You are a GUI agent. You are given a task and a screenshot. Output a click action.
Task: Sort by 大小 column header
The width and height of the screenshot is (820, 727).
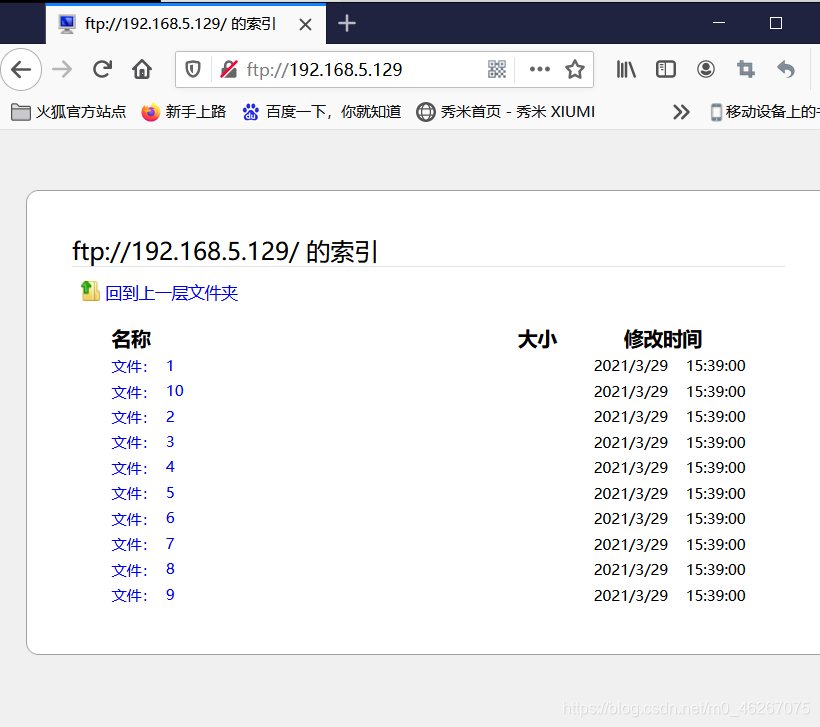[537, 339]
